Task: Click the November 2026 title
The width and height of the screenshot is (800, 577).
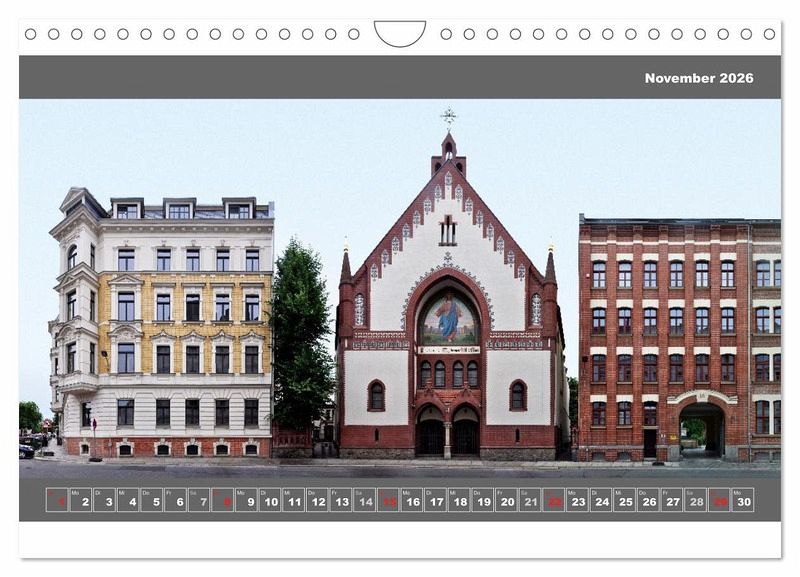Action: (698, 78)
